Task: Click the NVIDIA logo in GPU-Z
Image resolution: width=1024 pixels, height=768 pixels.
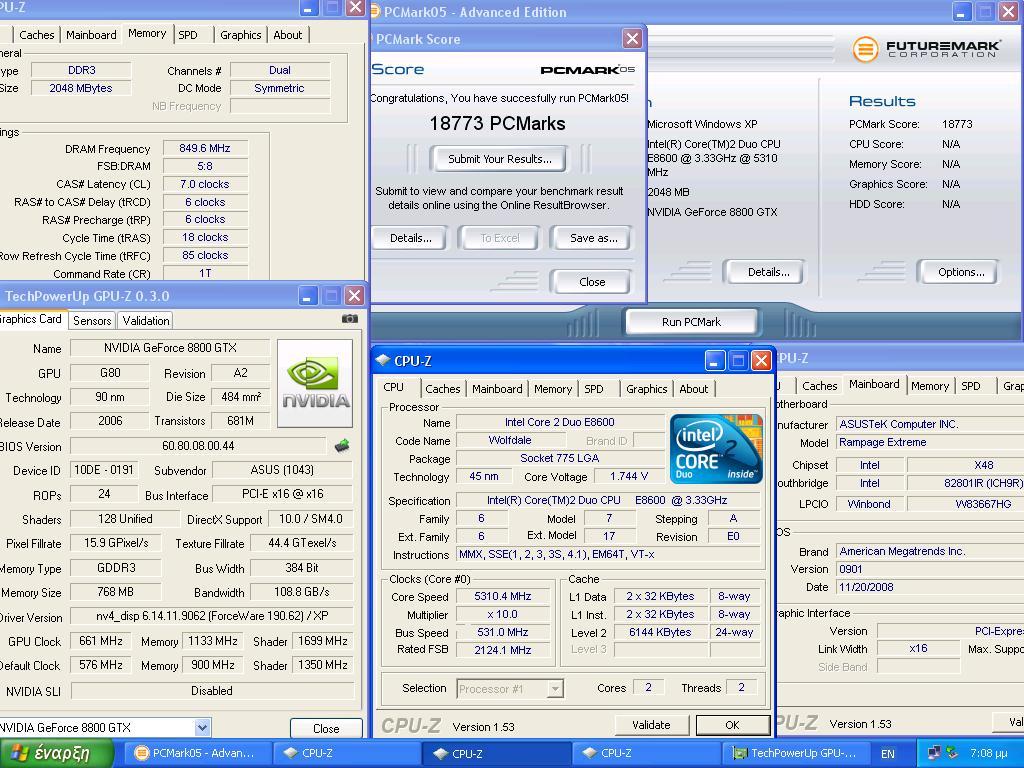Action: (315, 383)
